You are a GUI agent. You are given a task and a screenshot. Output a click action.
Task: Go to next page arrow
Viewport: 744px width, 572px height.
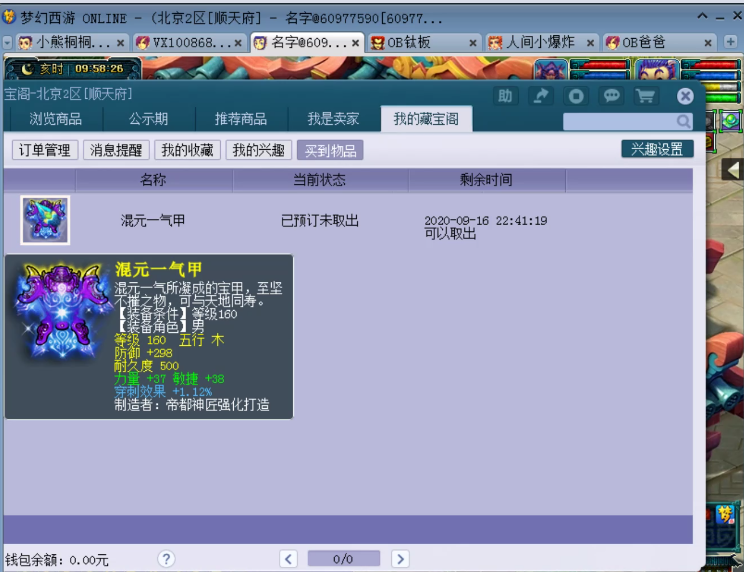point(400,559)
